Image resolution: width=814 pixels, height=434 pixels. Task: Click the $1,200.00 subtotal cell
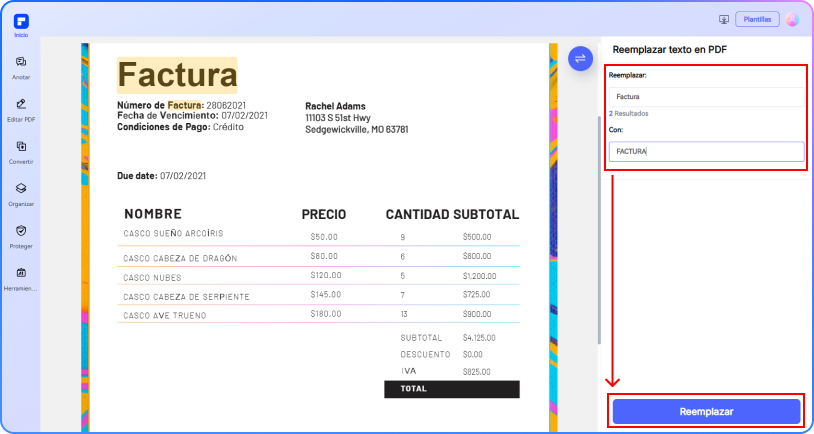tap(480, 276)
